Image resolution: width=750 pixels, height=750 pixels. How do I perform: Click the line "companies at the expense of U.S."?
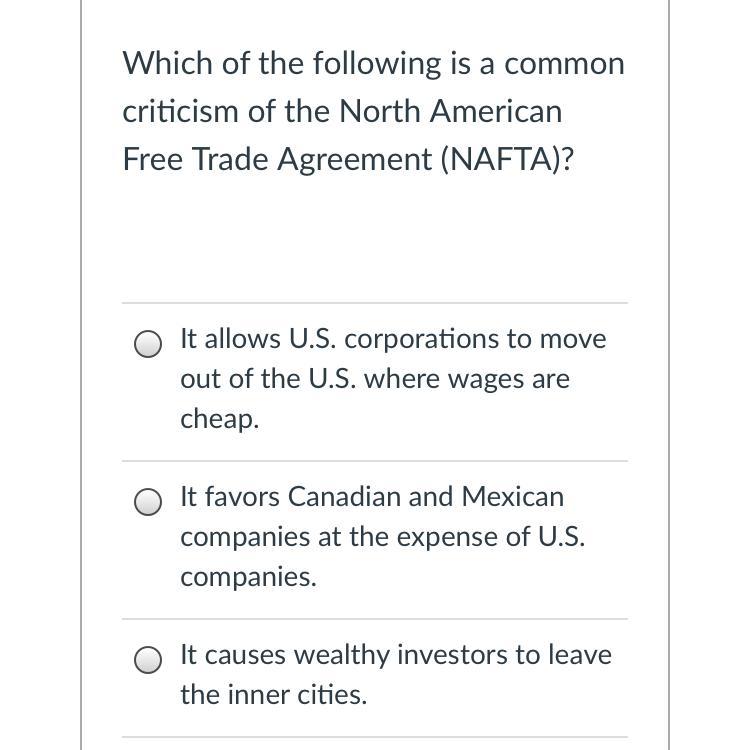383,537
